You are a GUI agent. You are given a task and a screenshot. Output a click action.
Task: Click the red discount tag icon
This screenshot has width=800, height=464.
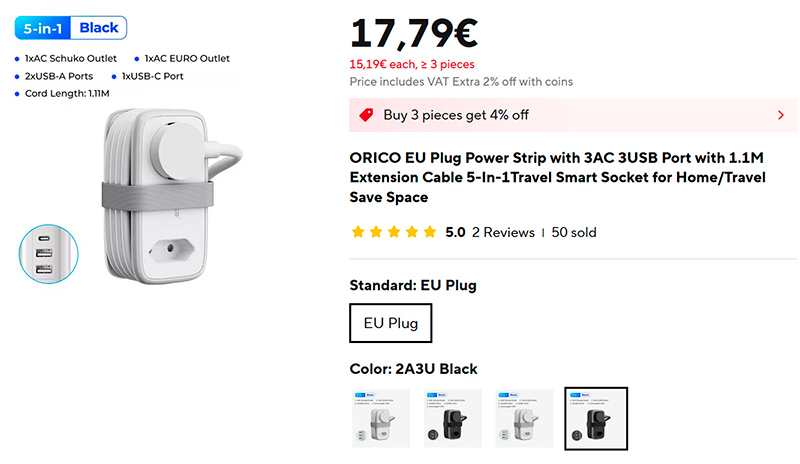[366, 115]
